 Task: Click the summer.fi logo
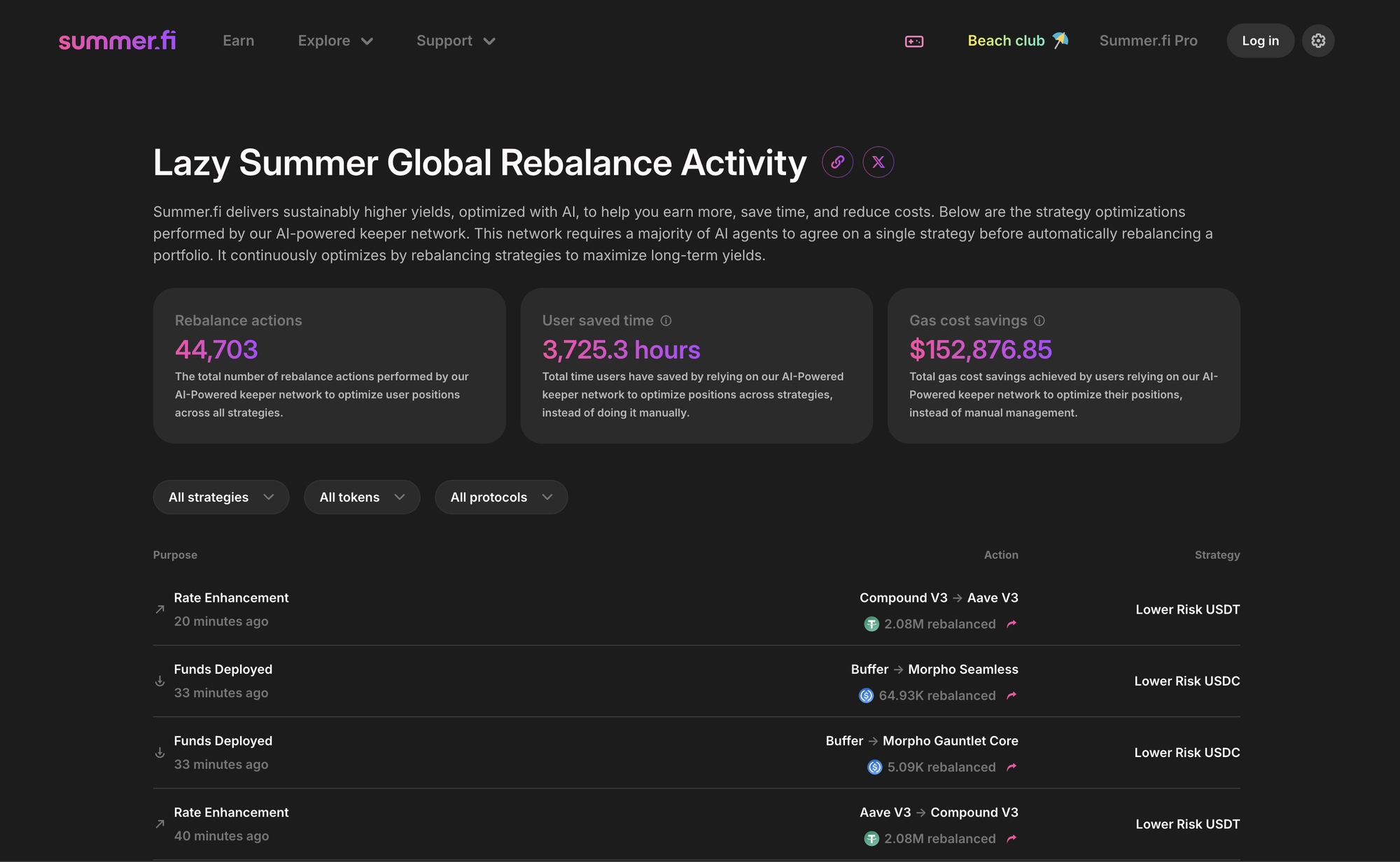(117, 41)
